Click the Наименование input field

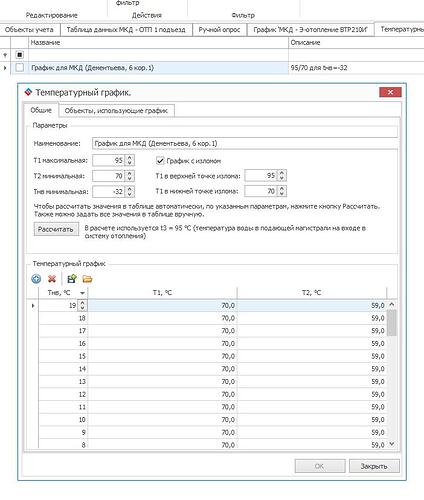(x=245, y=143)
